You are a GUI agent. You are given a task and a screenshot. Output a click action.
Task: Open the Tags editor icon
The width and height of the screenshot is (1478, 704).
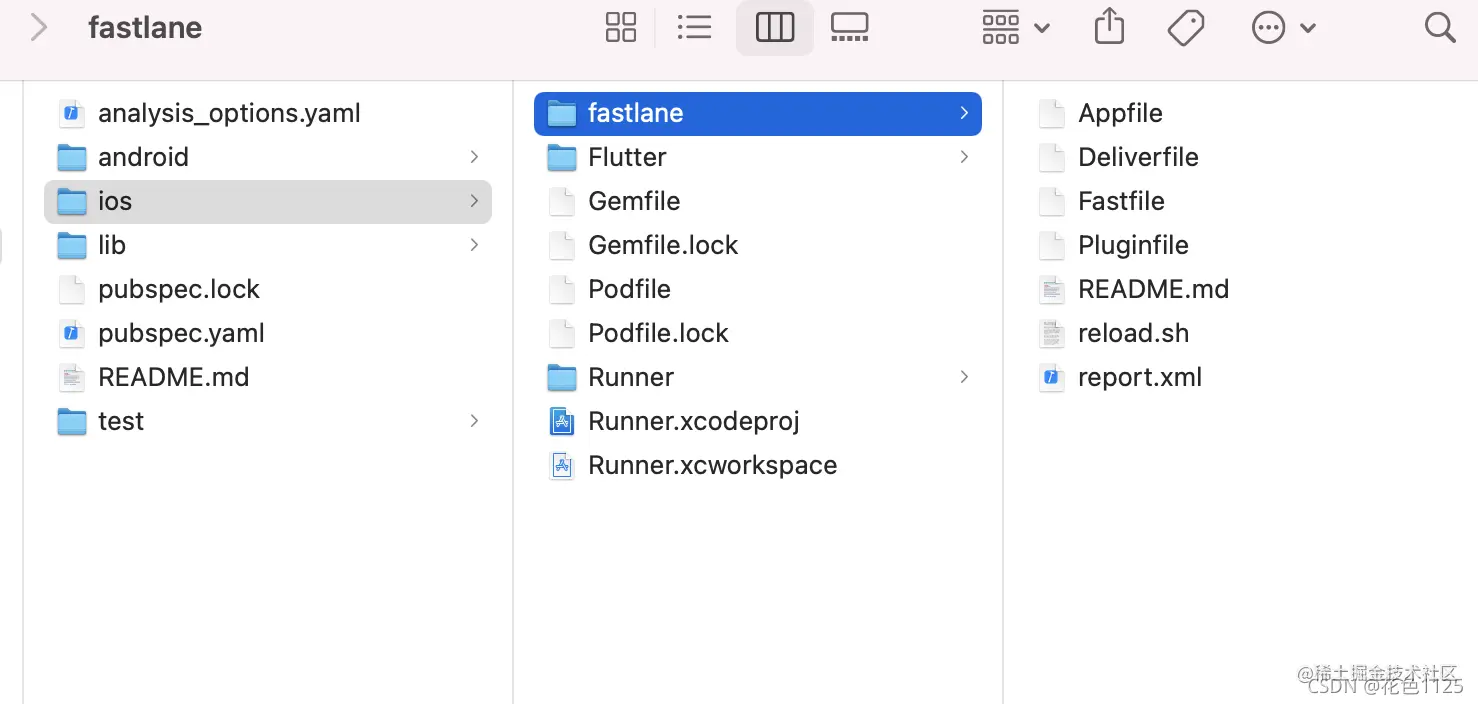tap(1186, 27)
